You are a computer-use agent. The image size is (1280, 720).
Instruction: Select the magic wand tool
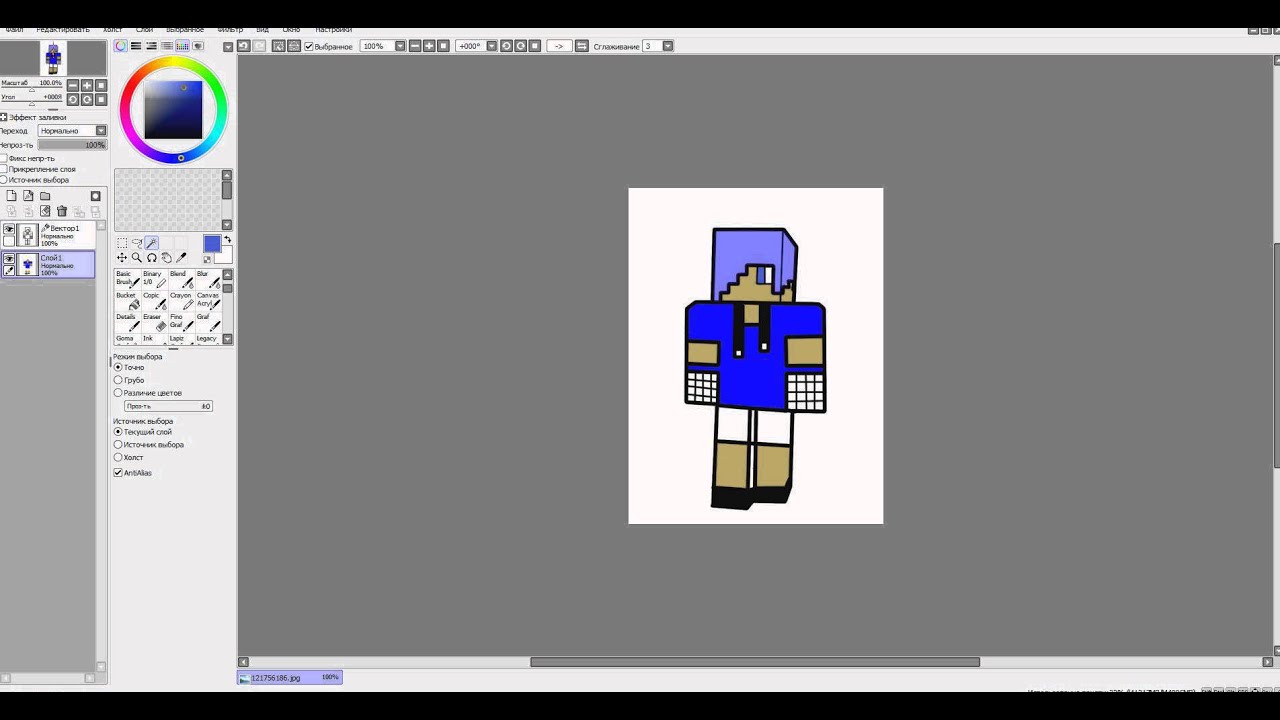[152, 243]
